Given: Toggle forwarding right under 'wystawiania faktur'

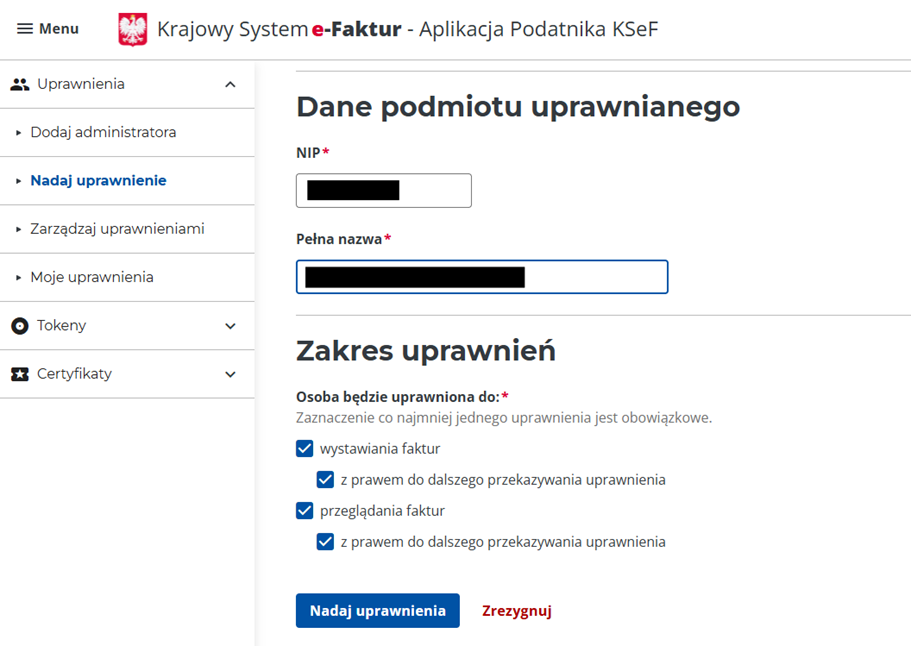Looking at the screenshot, I should pyautogui.click(x=325, y=480).
